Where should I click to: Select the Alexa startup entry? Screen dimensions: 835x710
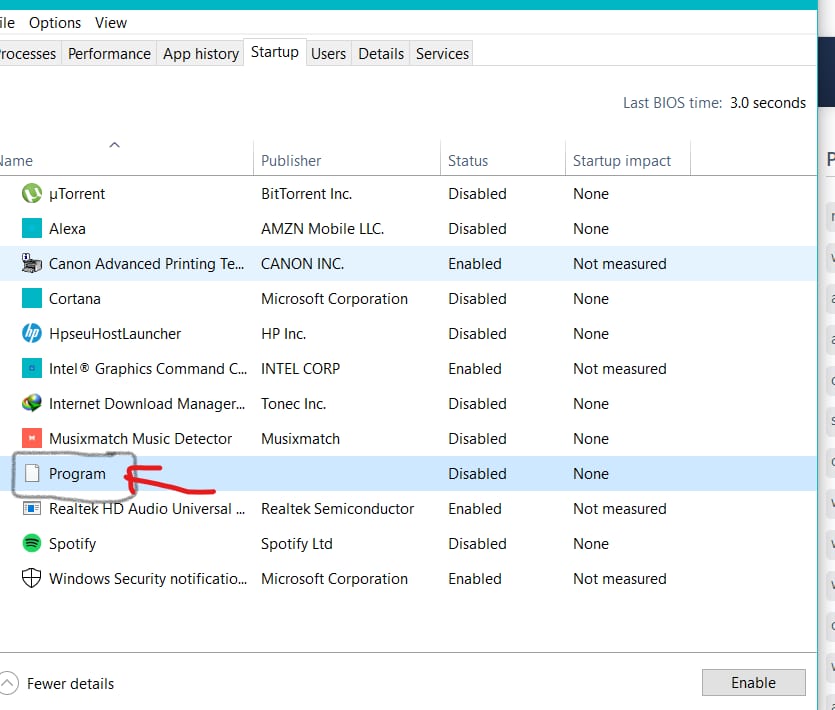pos(408,228)
